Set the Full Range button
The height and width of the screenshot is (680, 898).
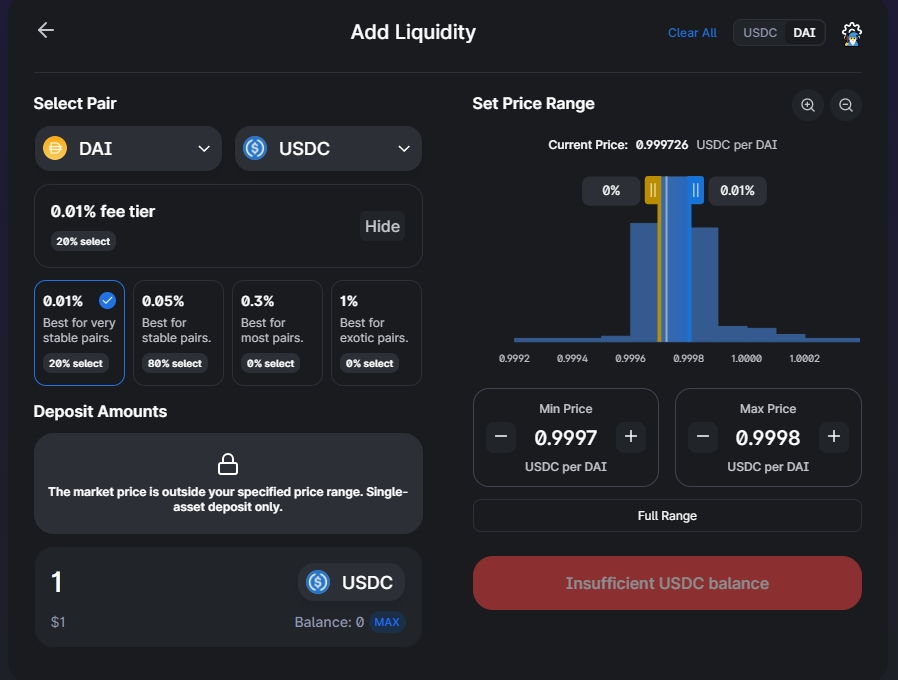coord(667,516)
